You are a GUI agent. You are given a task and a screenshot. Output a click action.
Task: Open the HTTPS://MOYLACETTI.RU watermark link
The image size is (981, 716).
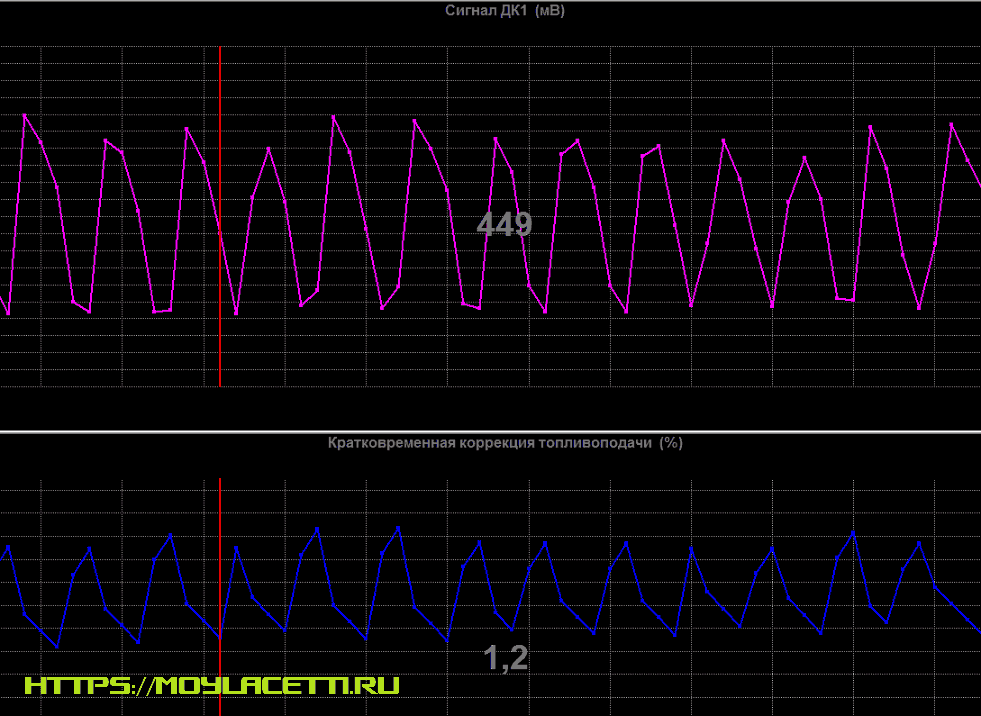(212, 686)
